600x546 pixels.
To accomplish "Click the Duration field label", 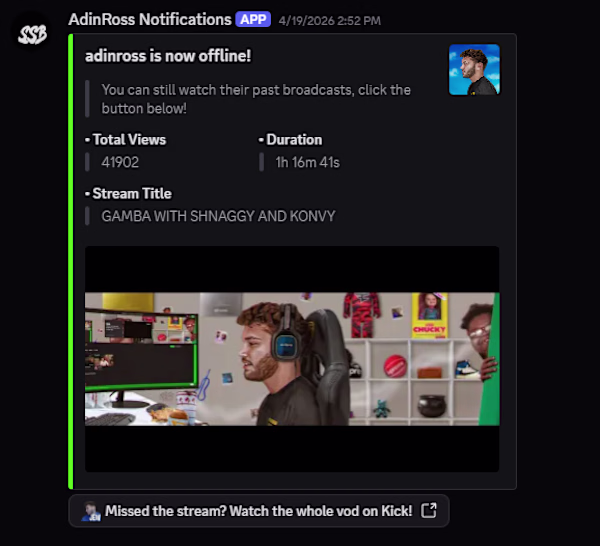I will click(290, 140).
